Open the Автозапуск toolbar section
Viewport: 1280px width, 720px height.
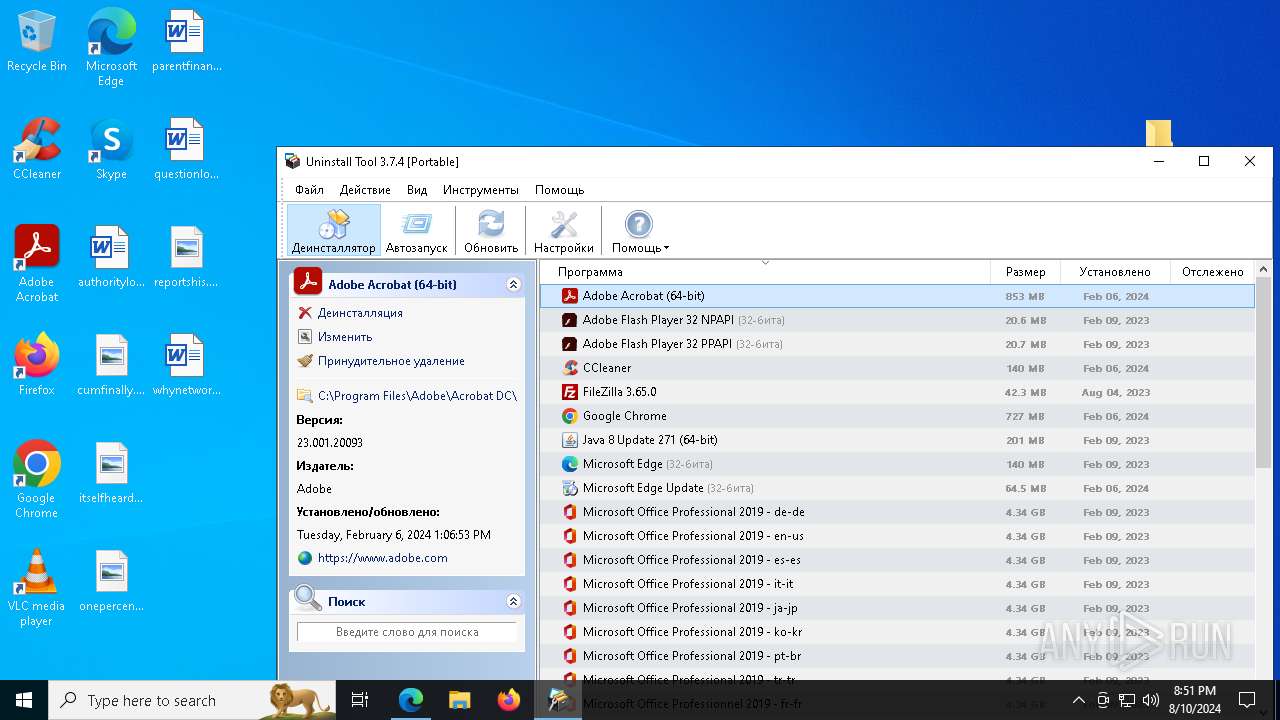tap(417, 231)
